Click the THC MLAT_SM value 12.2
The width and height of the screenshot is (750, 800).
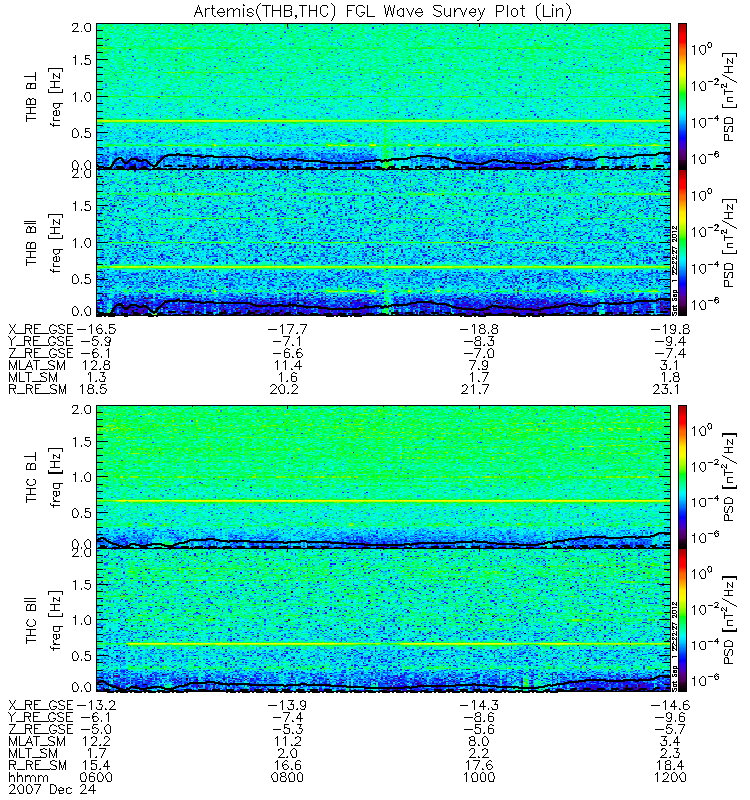point(96,741)
